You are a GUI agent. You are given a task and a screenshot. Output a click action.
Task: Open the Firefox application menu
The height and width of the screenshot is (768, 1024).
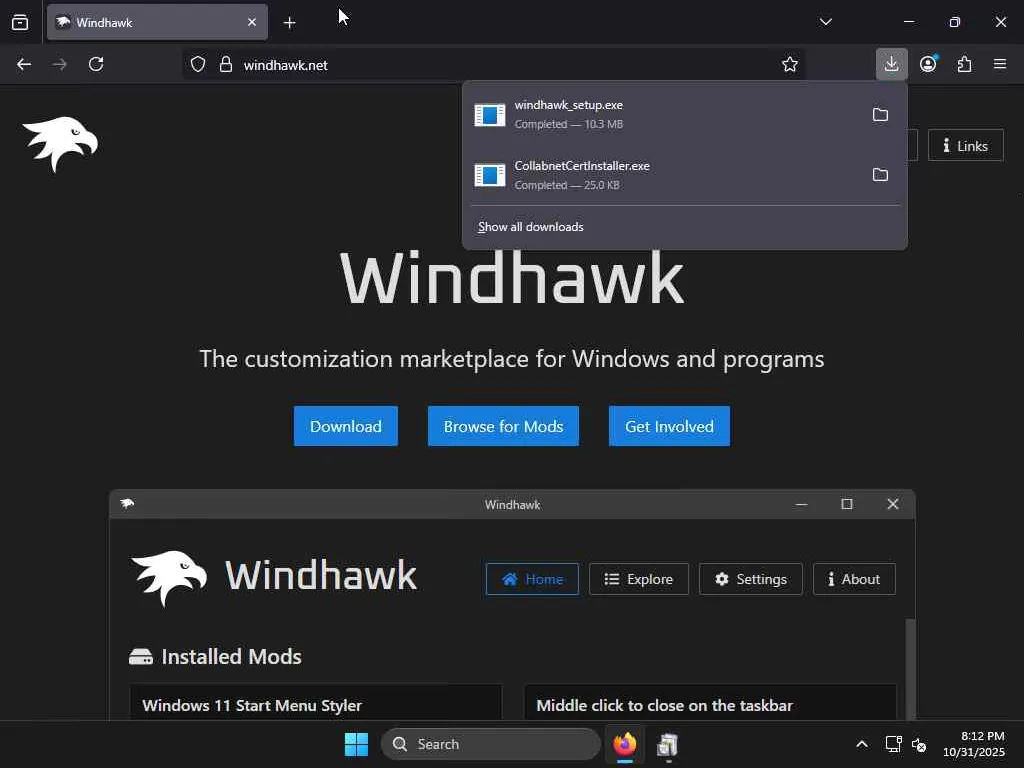(1000, 64)
